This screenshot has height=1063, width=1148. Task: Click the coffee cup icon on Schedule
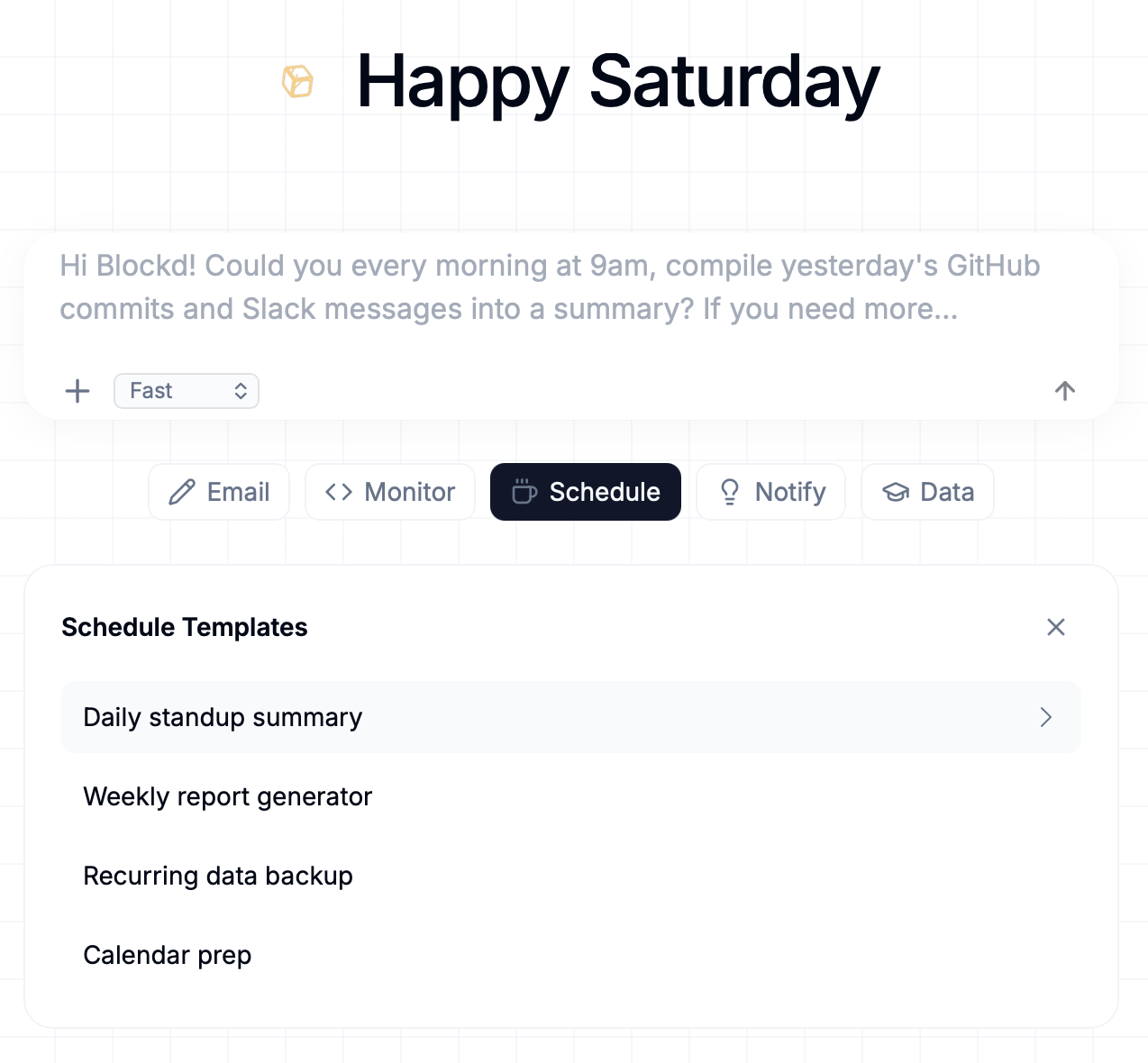coord(524,492)
